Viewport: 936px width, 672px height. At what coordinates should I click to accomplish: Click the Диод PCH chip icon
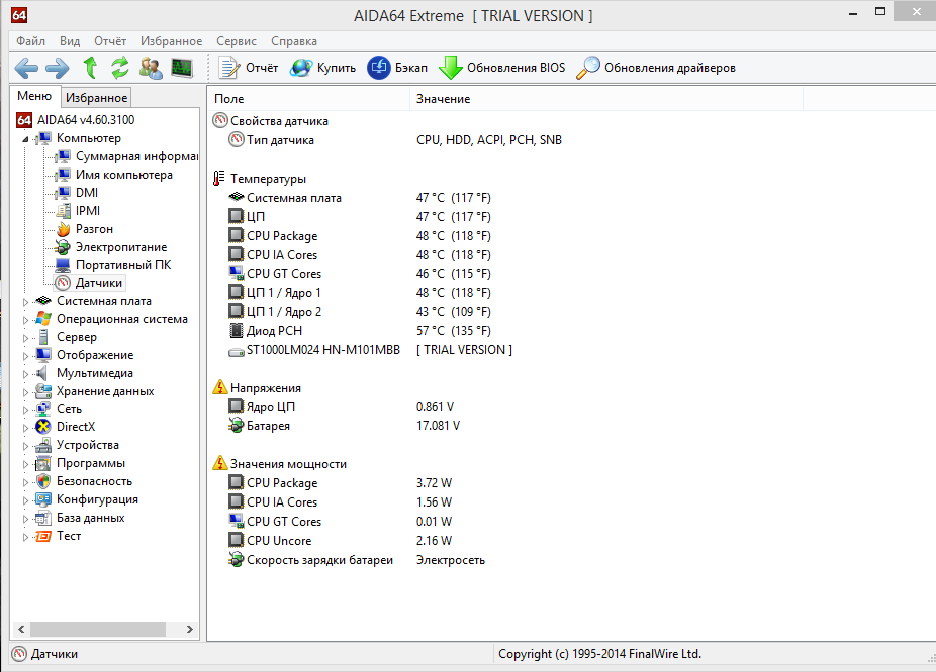236,331
